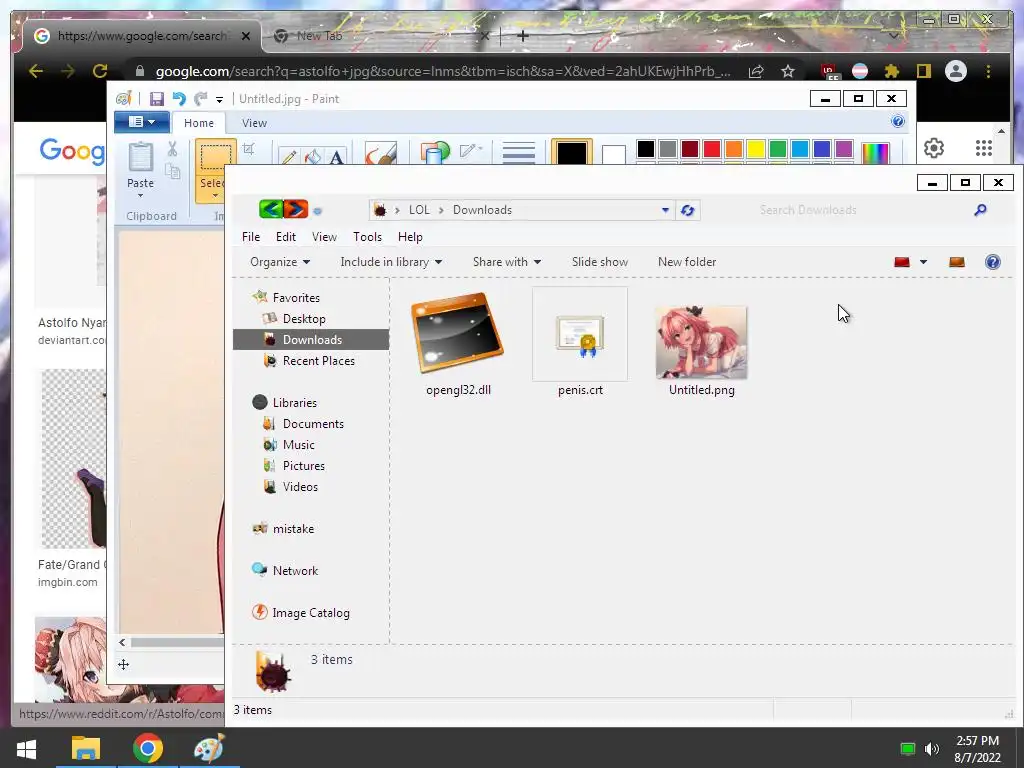Click the Redo arrow in Paint

pos(200,99)
